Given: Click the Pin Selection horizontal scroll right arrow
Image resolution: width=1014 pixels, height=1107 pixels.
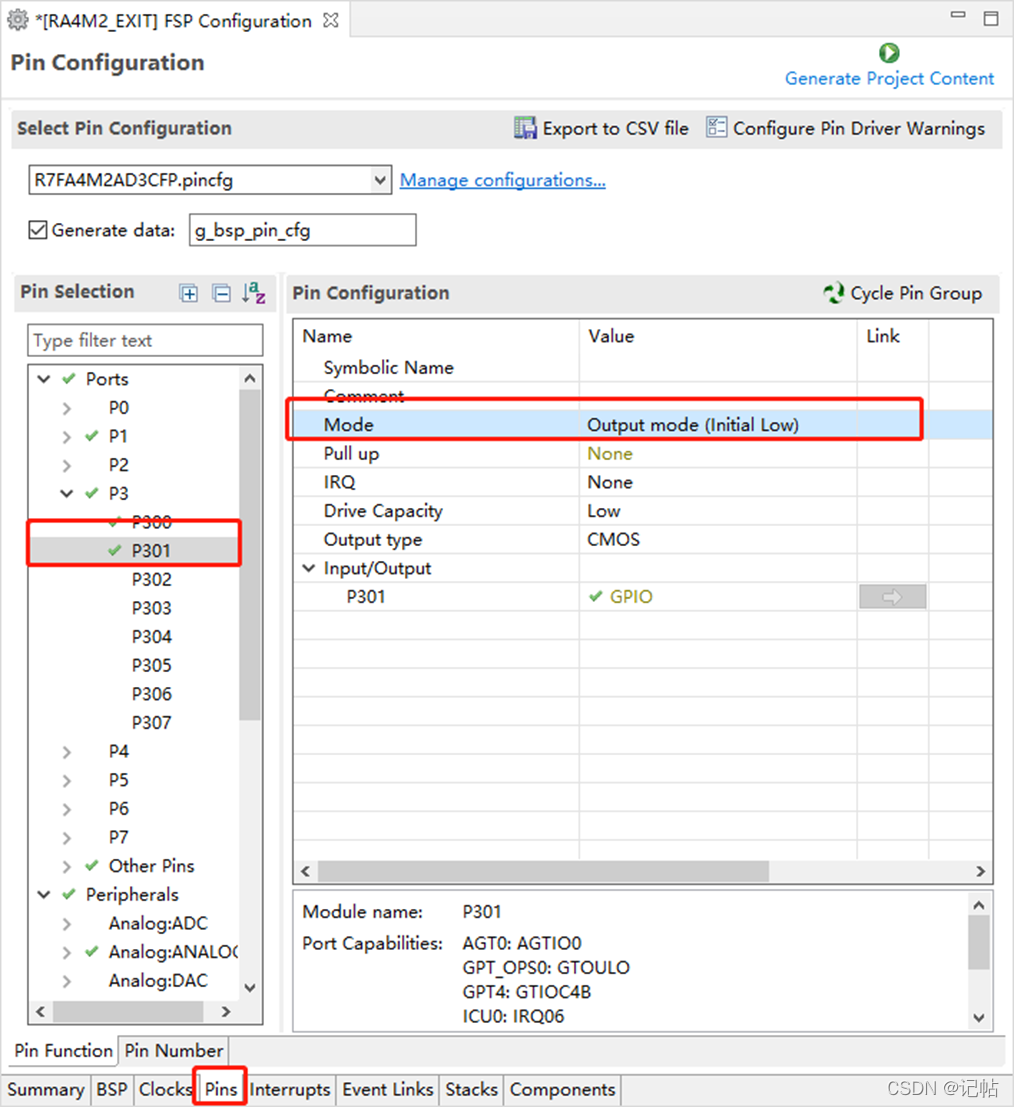Looking at the screenshot, I should [x=226, y=1012].
